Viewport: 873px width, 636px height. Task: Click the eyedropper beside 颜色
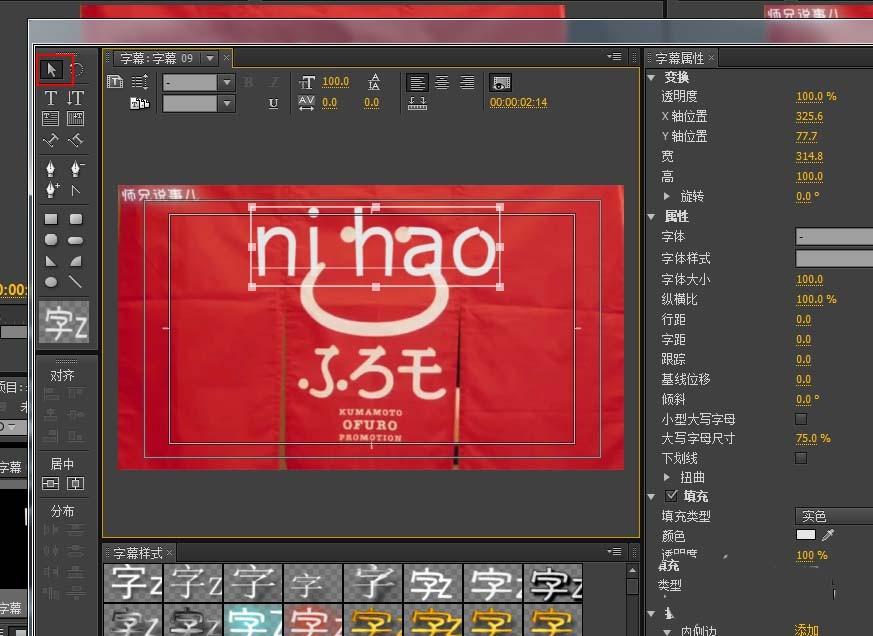click(826, 535)
